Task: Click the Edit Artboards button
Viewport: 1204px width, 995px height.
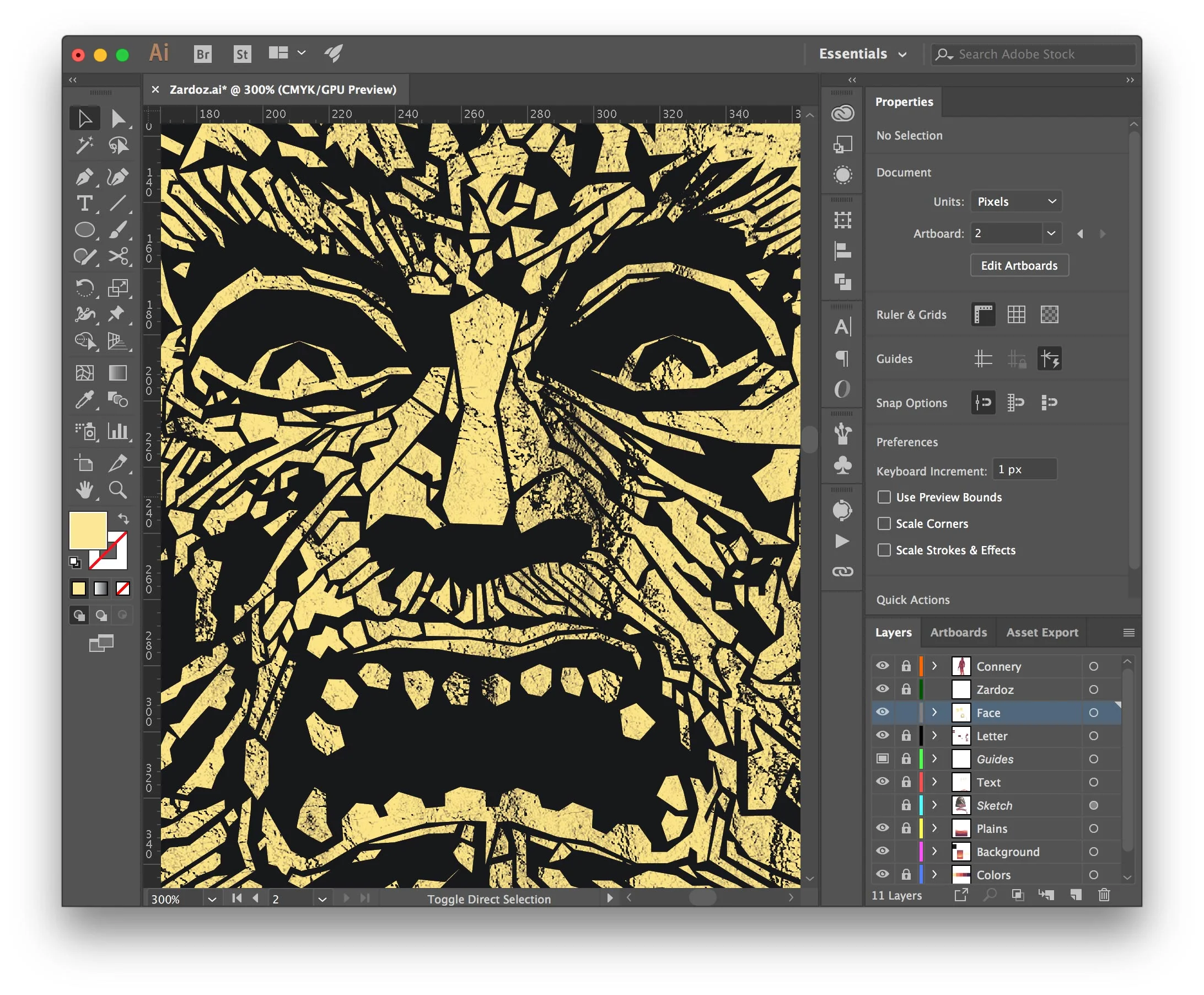Action: (x=1019, y=265)
